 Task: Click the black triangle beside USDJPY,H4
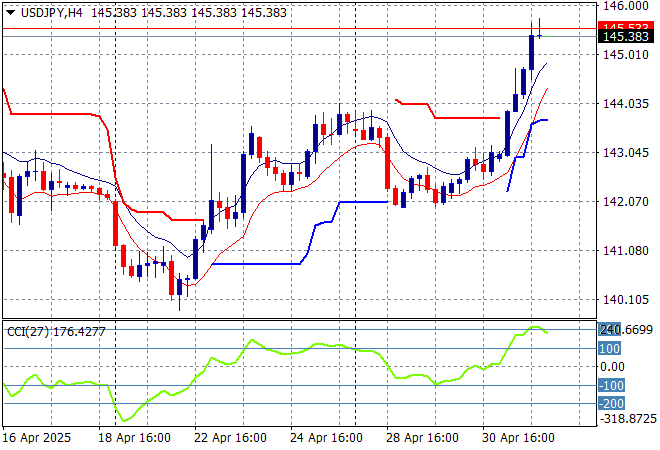[x=11, y=13]
